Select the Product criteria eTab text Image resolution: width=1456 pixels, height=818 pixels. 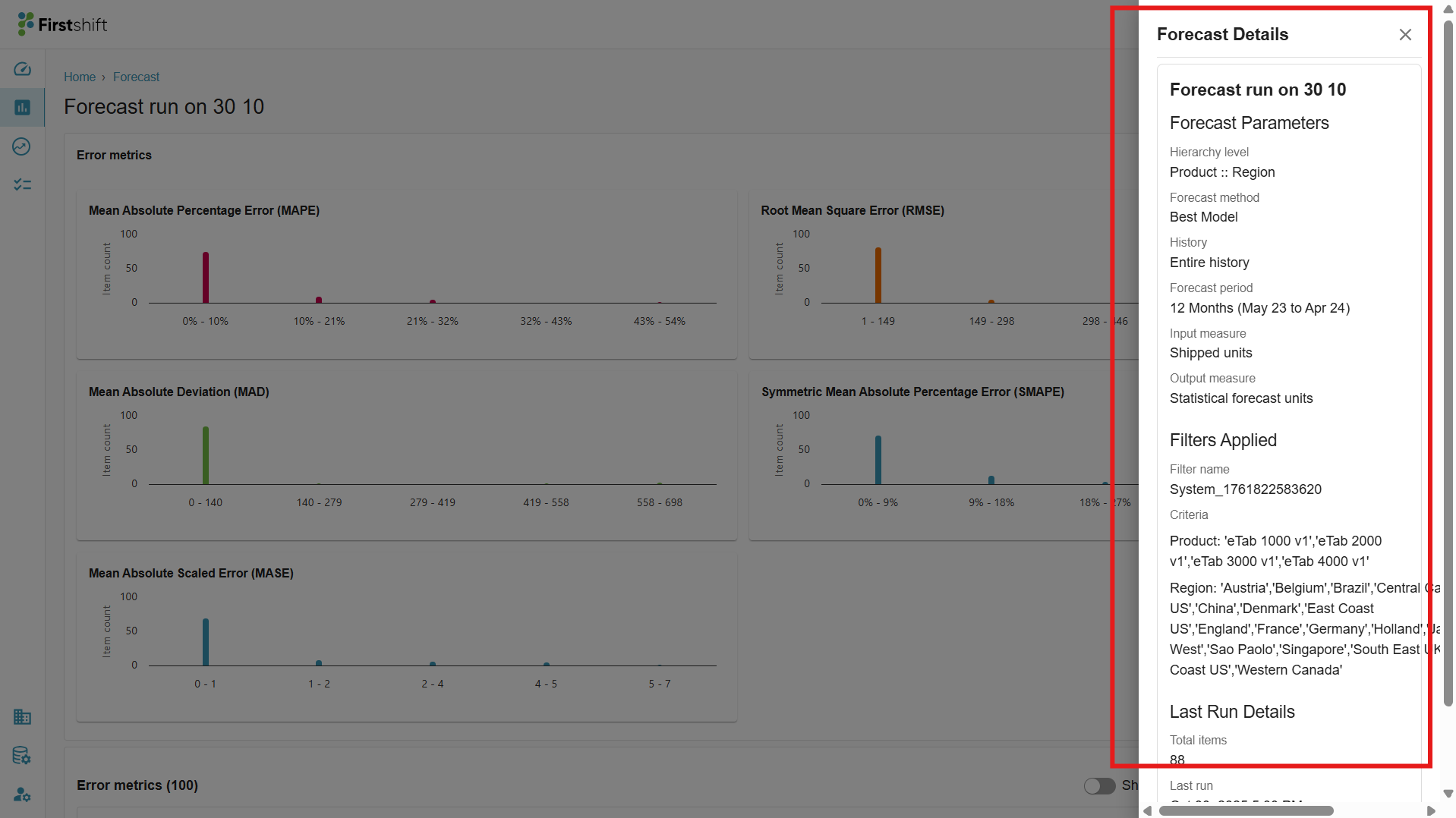pyautogui.click(x=1275, y=551)
